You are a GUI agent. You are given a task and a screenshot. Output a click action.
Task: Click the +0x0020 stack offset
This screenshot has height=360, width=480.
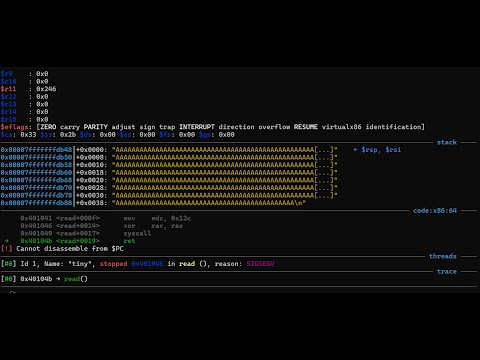[x=90, y=180]
